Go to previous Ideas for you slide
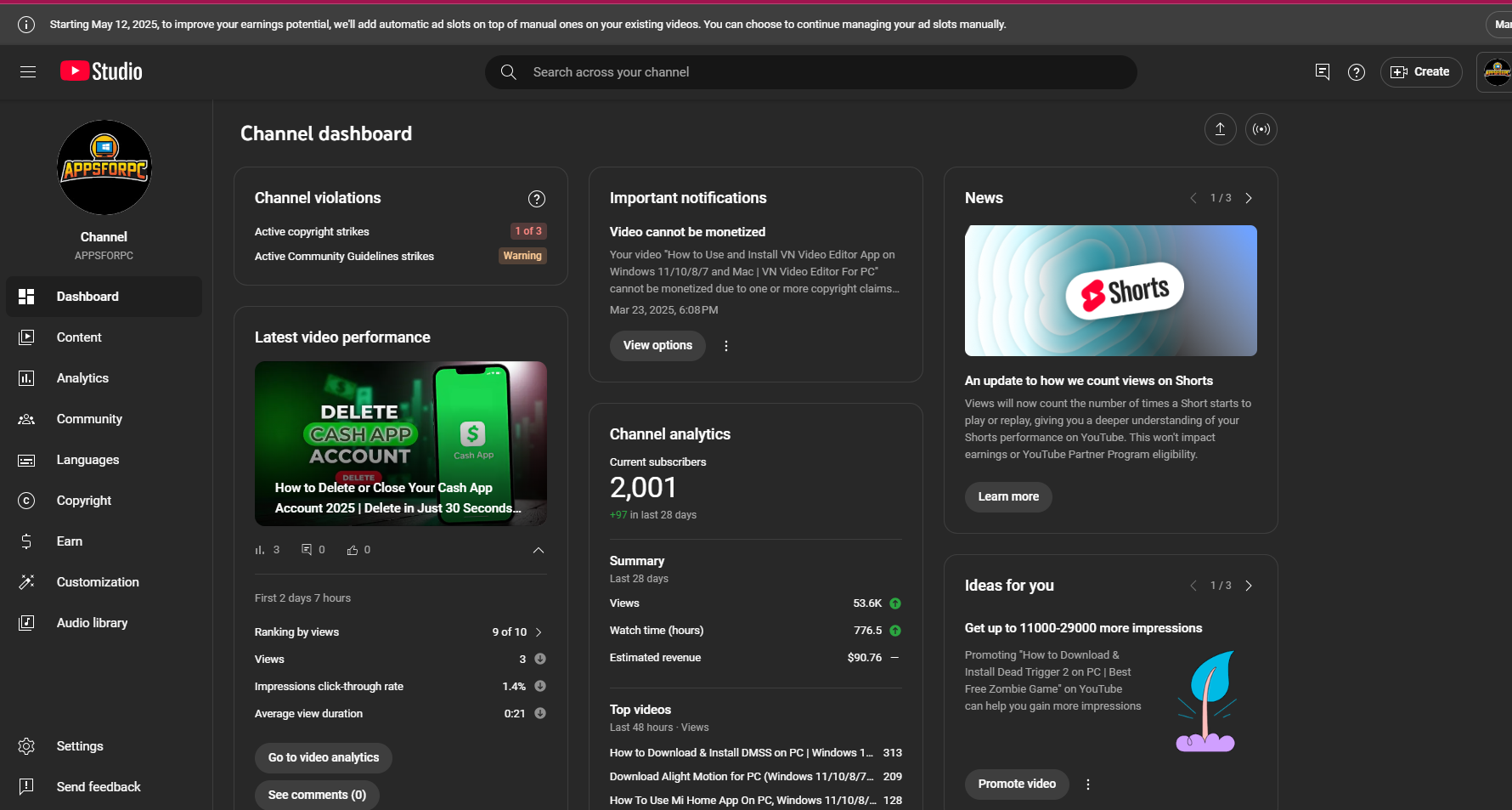This screenshot has height=810, width=1512. pyautogui.click(x=1193, y=586)
